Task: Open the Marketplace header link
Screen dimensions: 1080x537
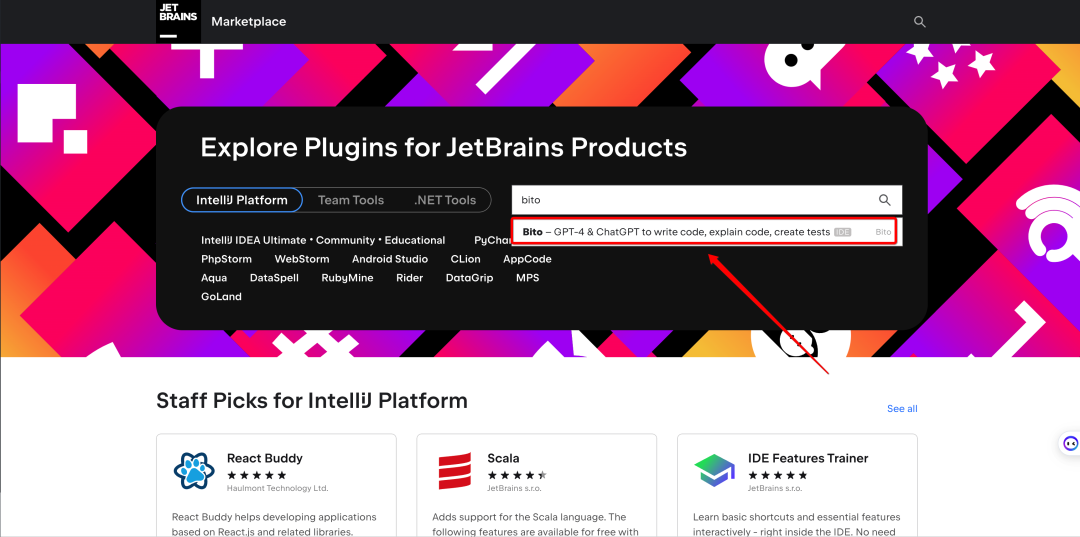Action: click(x=249, y=22)
